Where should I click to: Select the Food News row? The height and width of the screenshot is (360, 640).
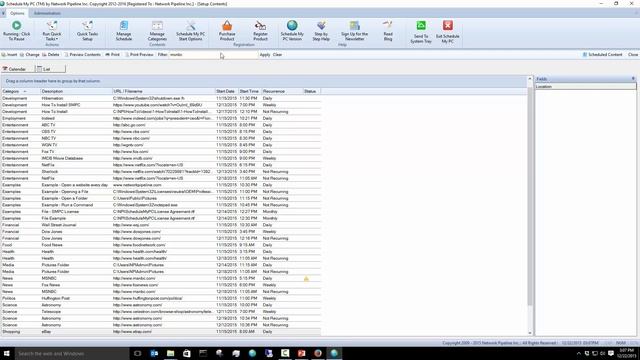pyautogui.click(x=161, y=245)
